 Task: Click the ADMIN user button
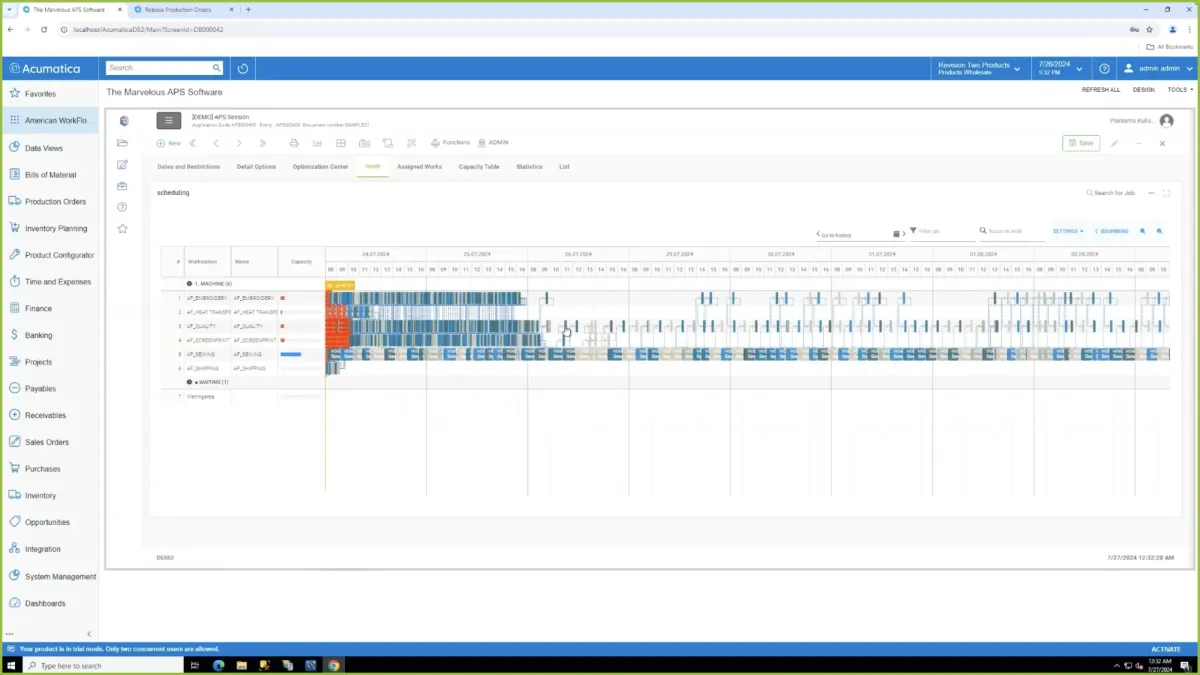click(493, 143)
